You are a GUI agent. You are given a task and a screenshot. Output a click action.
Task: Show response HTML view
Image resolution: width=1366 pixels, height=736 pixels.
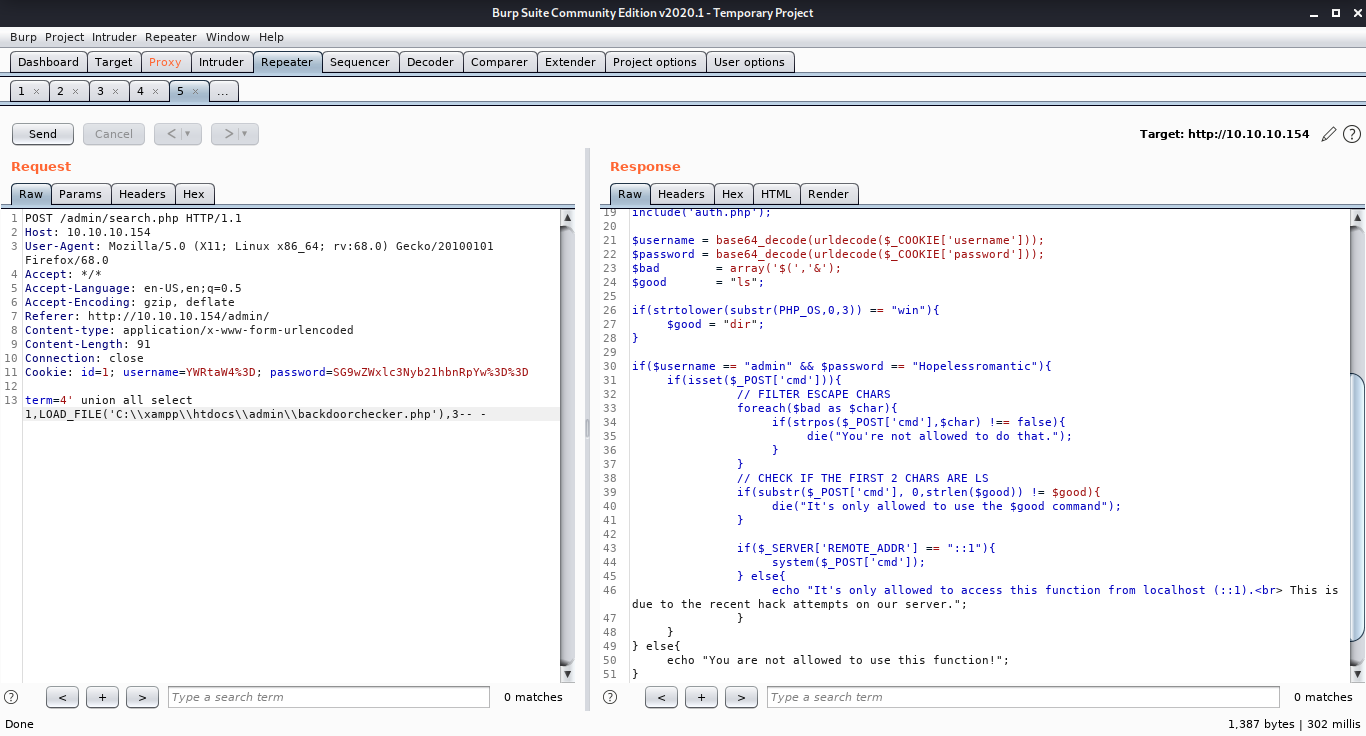click(x=776, y=194)
